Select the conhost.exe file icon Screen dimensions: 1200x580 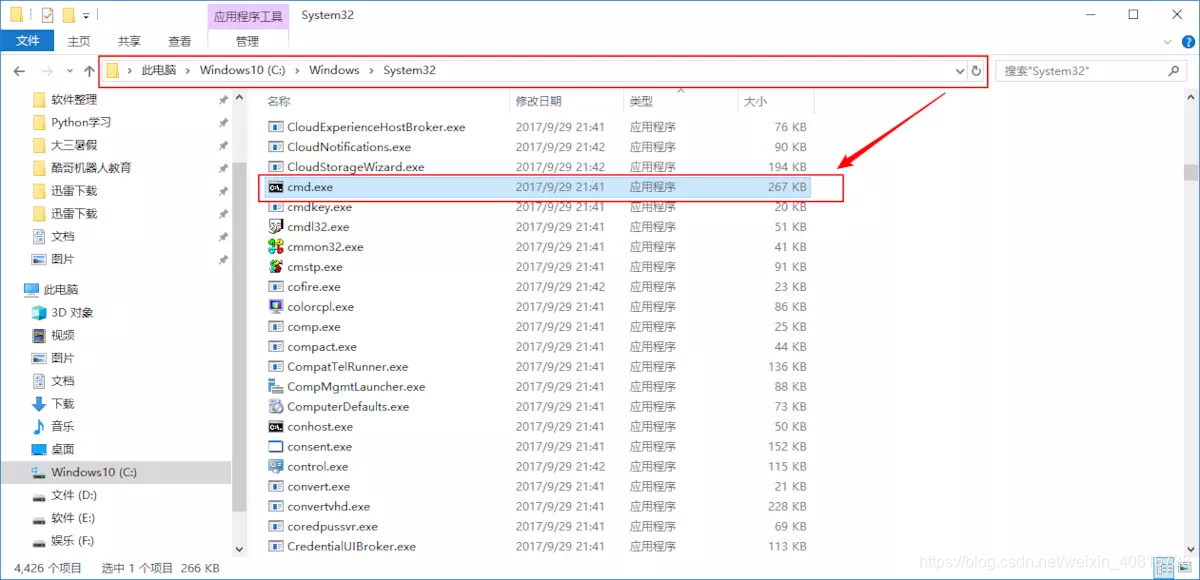click(276, 427)
